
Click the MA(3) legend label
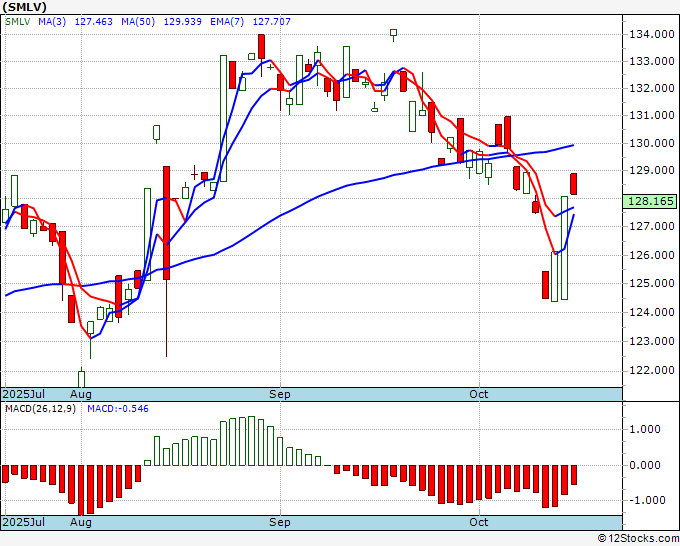(x=52, y=22)
